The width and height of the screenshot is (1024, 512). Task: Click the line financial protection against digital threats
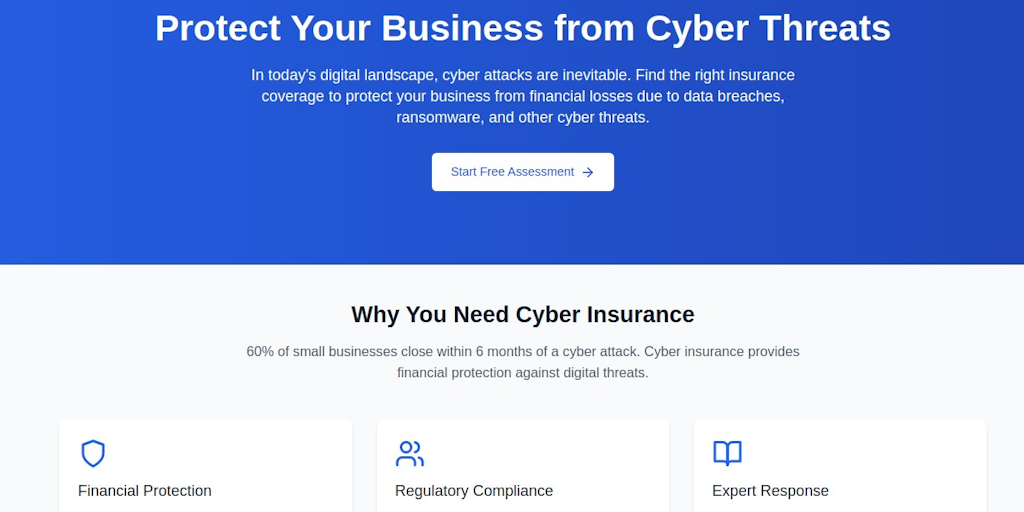(522, 374)
